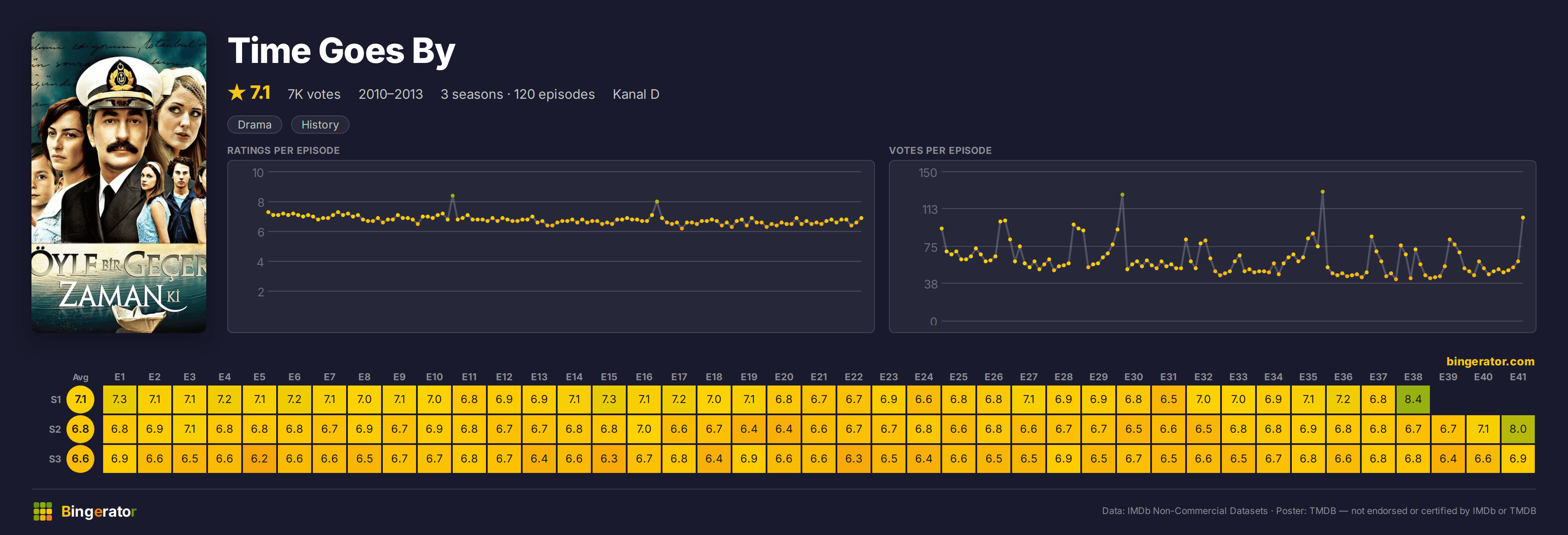This screenshot has width=1568, height=535.
Task: Click the yellow rating star icon
Action: click(236, 93)
